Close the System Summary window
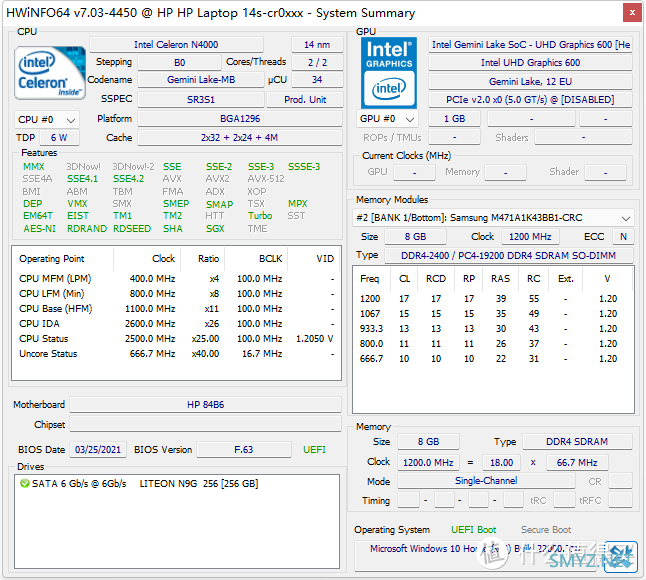Screen dimensions: 646x580 click(x=632, y=13)
